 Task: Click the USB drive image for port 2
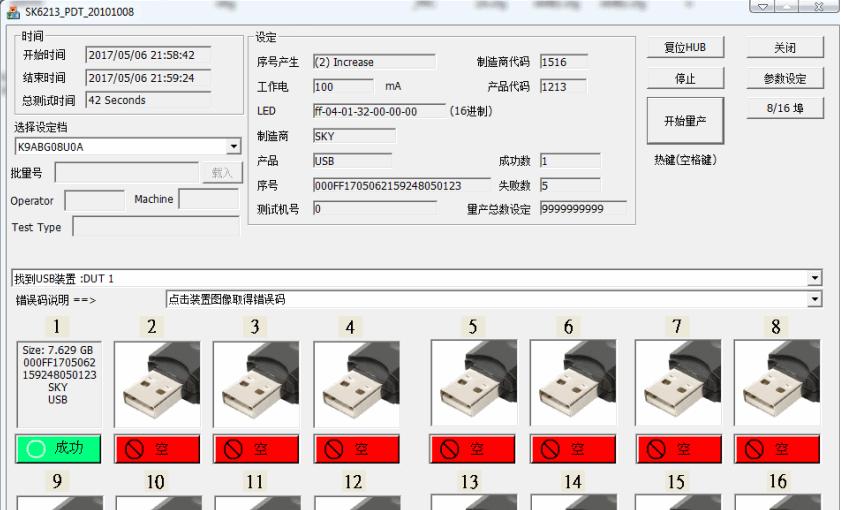(157, 385)
